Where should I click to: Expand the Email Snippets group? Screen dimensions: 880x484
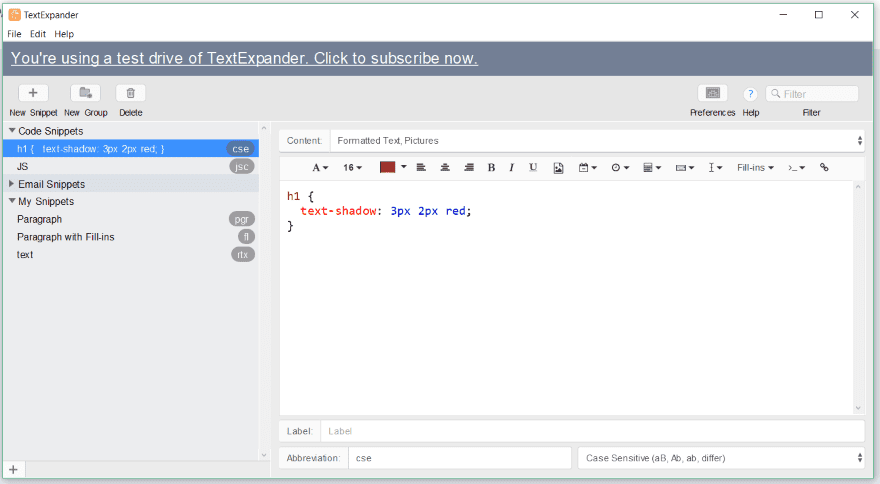coord(12,184)
